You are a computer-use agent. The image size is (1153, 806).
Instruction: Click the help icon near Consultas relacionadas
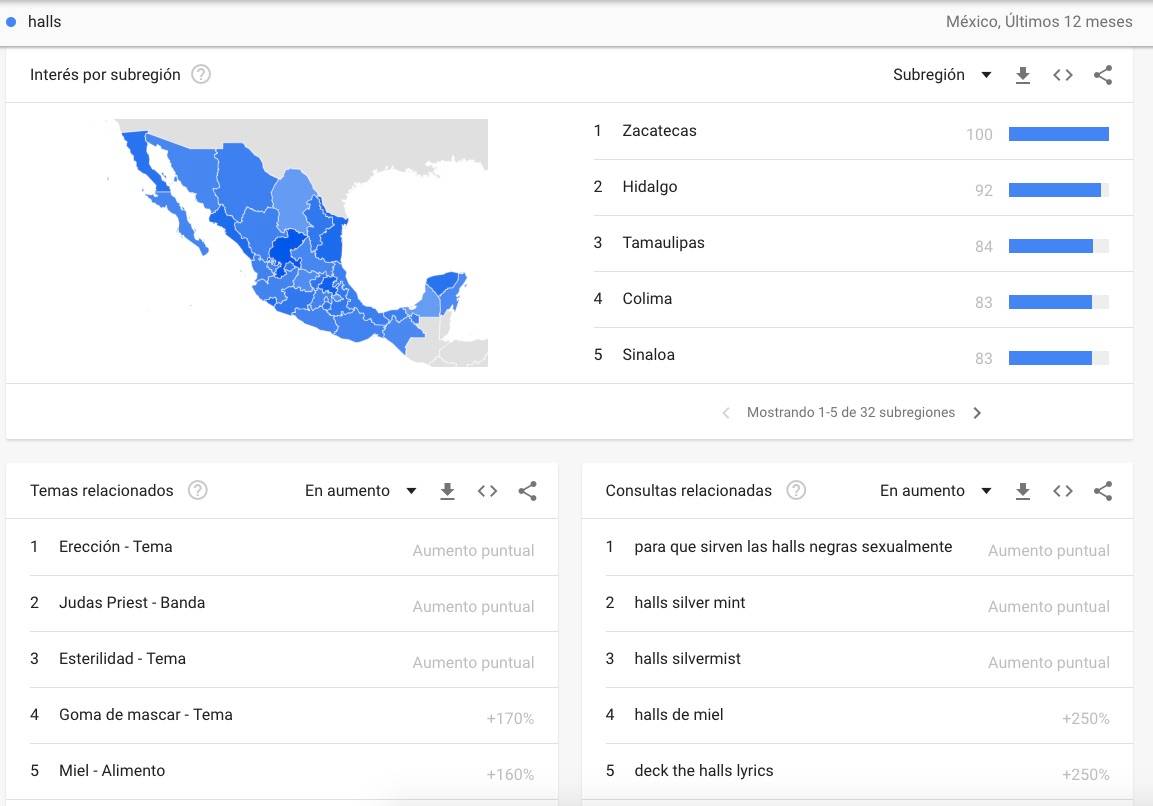pyautogui.click(x=796, y=490)
